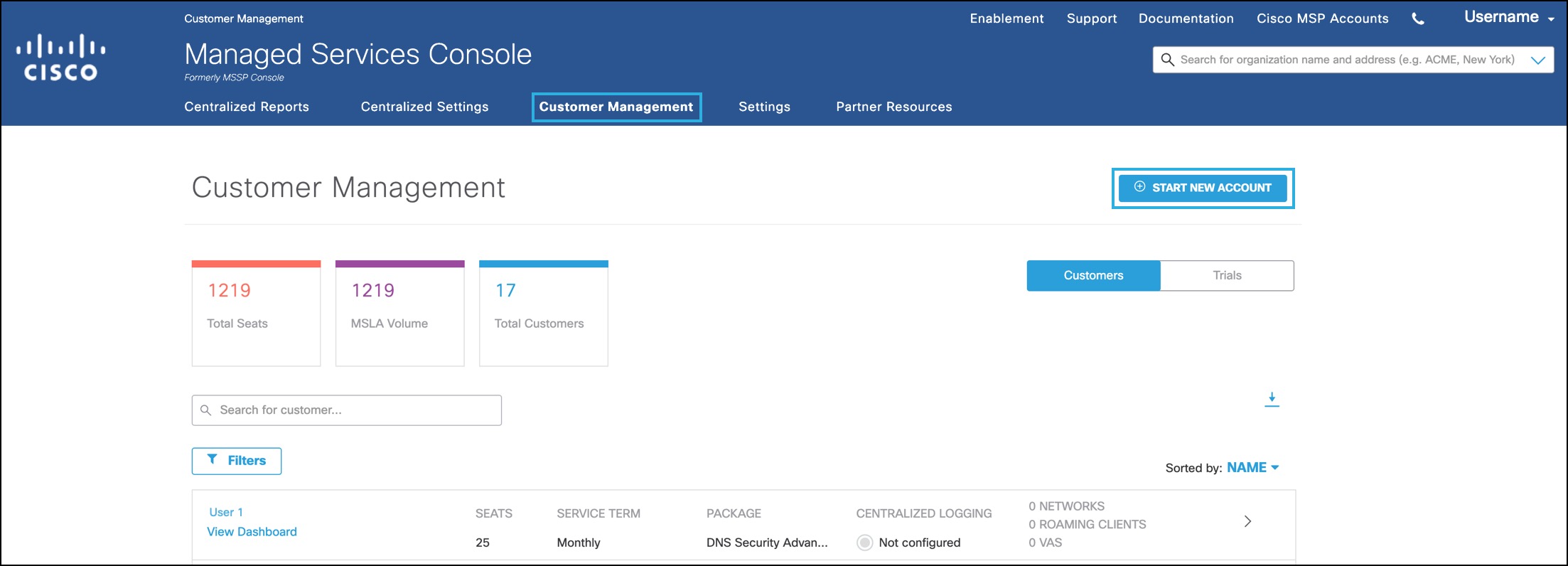Click the phone contact icon
Screen dimensions: 1568x566
coord(1418,19)
